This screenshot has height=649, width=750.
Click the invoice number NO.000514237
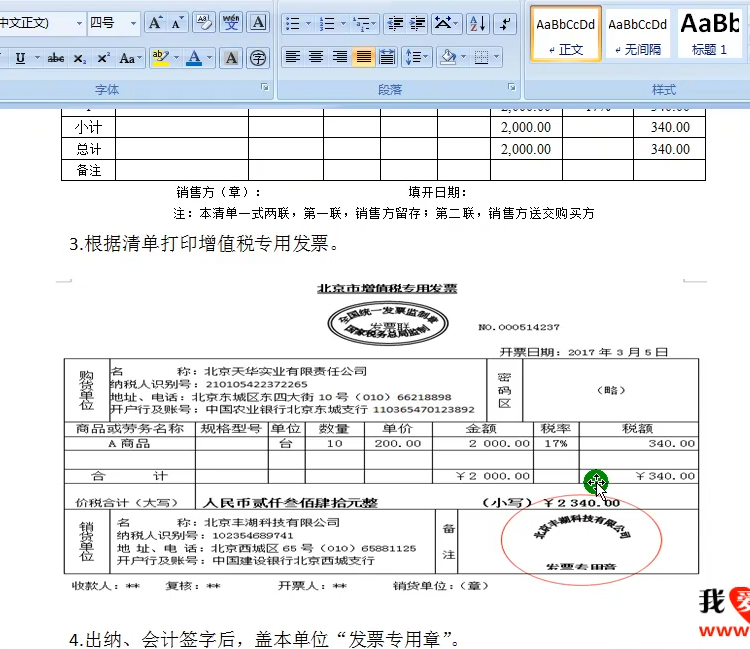[519, 327]
